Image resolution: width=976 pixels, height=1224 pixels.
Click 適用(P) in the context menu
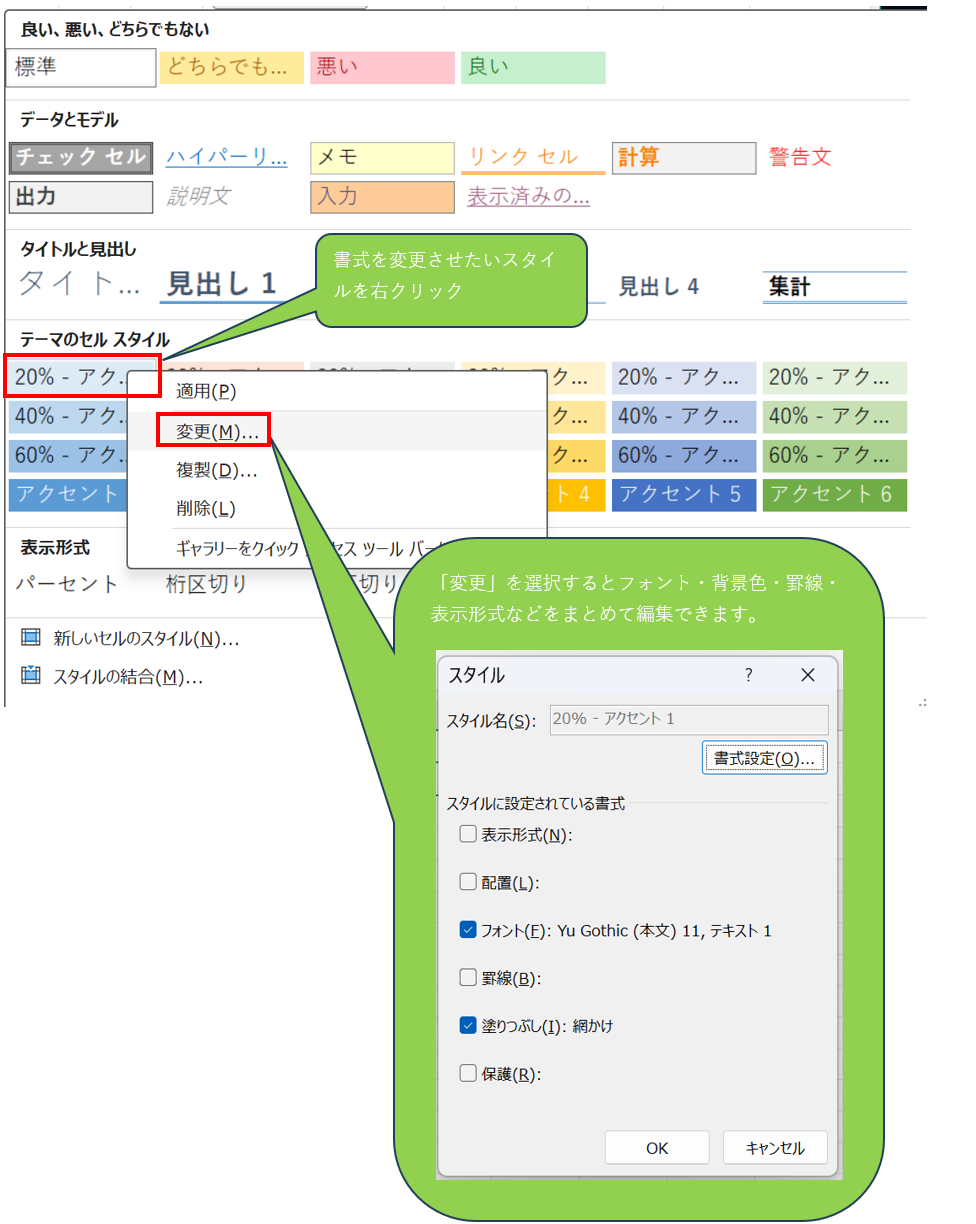click(x=206, y=391)
